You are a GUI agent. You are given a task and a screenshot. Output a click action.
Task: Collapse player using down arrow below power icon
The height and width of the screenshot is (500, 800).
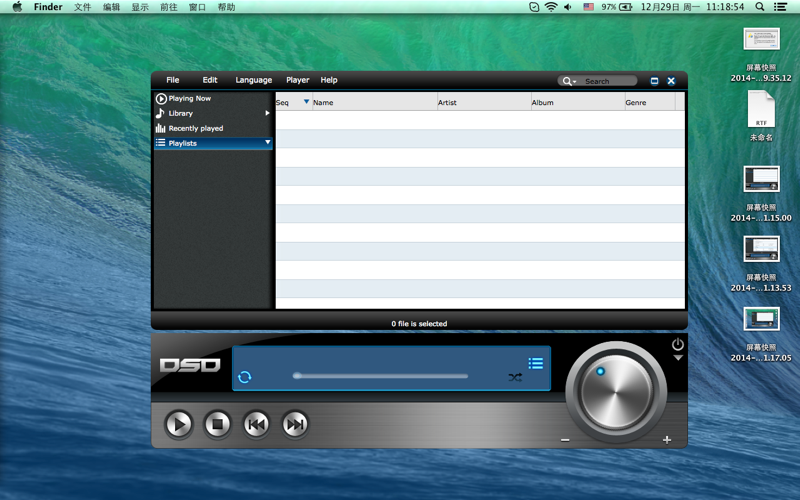678,358
